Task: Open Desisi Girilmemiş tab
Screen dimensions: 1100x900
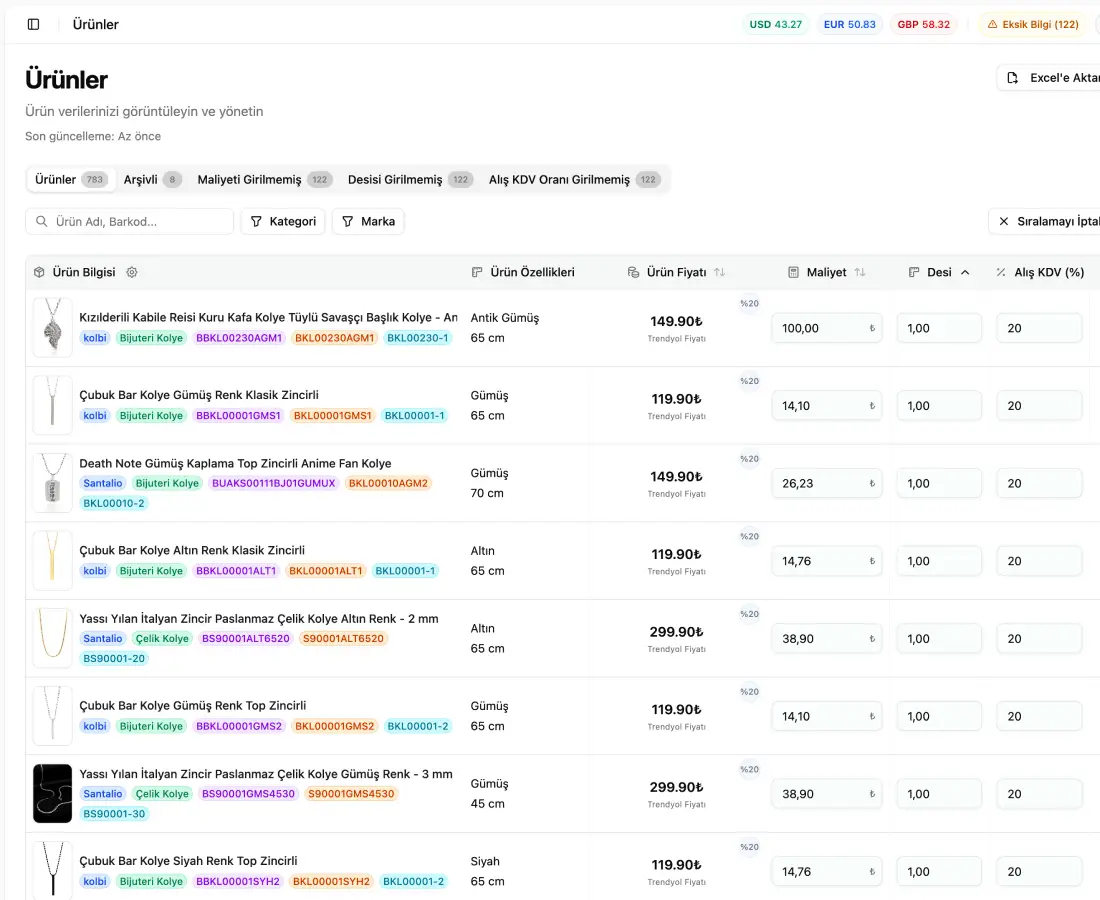Action: (410, 180)
